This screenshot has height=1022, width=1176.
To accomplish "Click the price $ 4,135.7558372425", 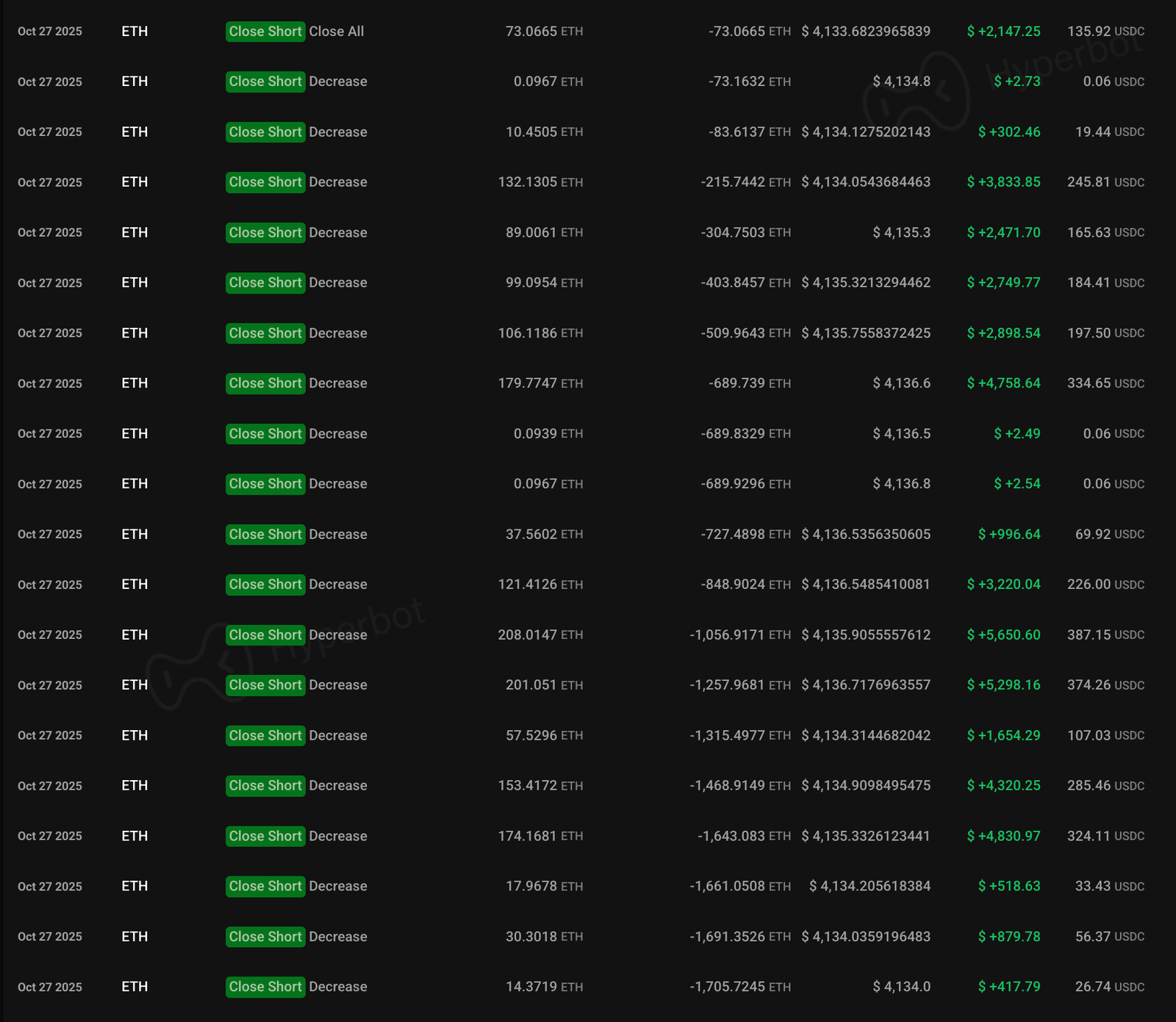I will 866,334.
